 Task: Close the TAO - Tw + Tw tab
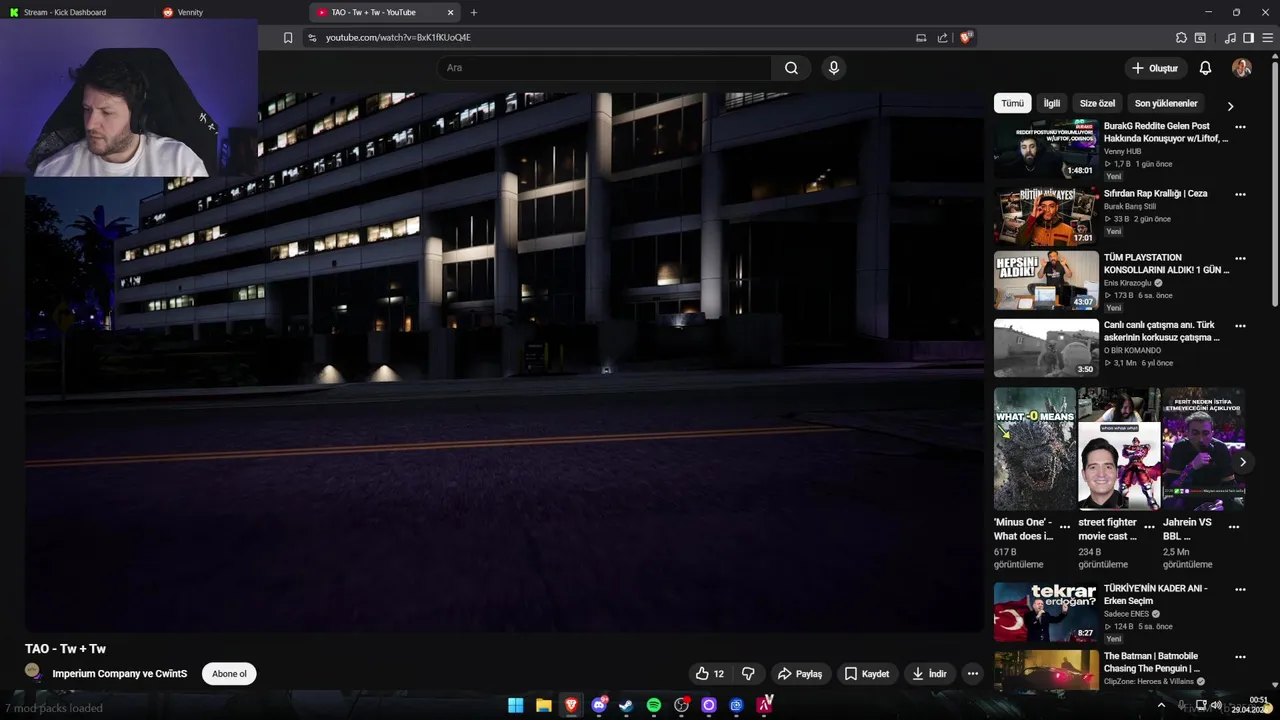click(450, 13)
